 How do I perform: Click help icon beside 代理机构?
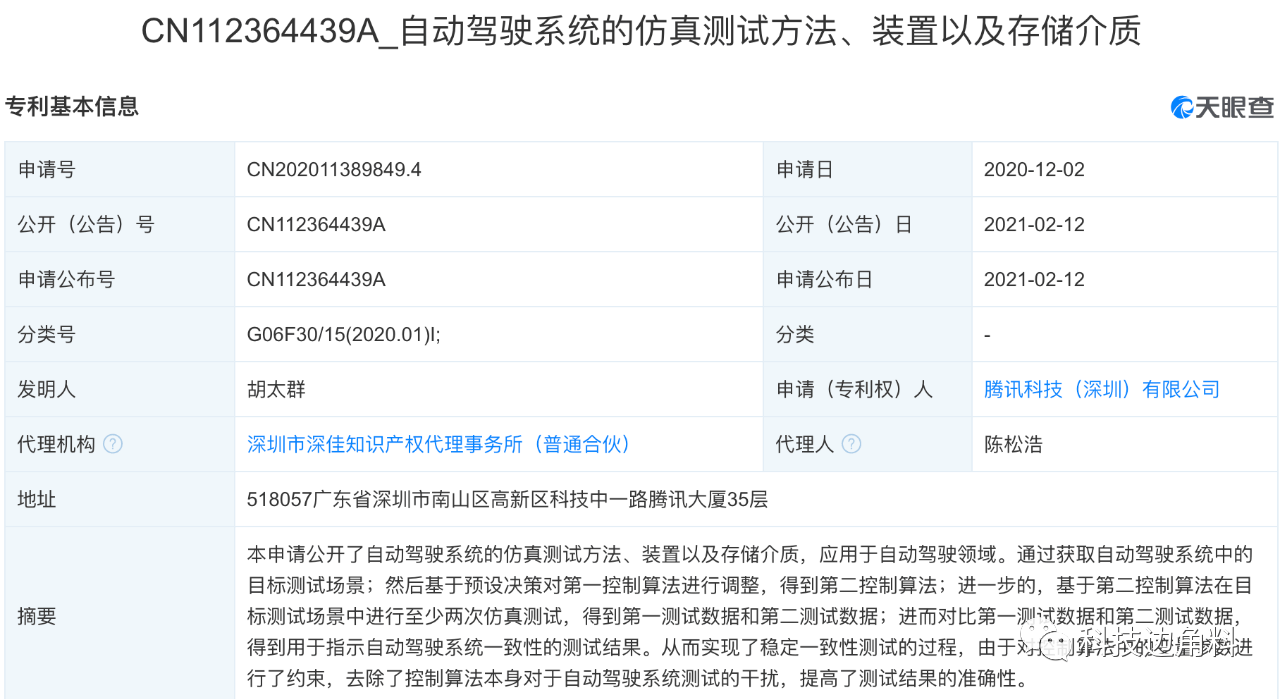(113, 444)
